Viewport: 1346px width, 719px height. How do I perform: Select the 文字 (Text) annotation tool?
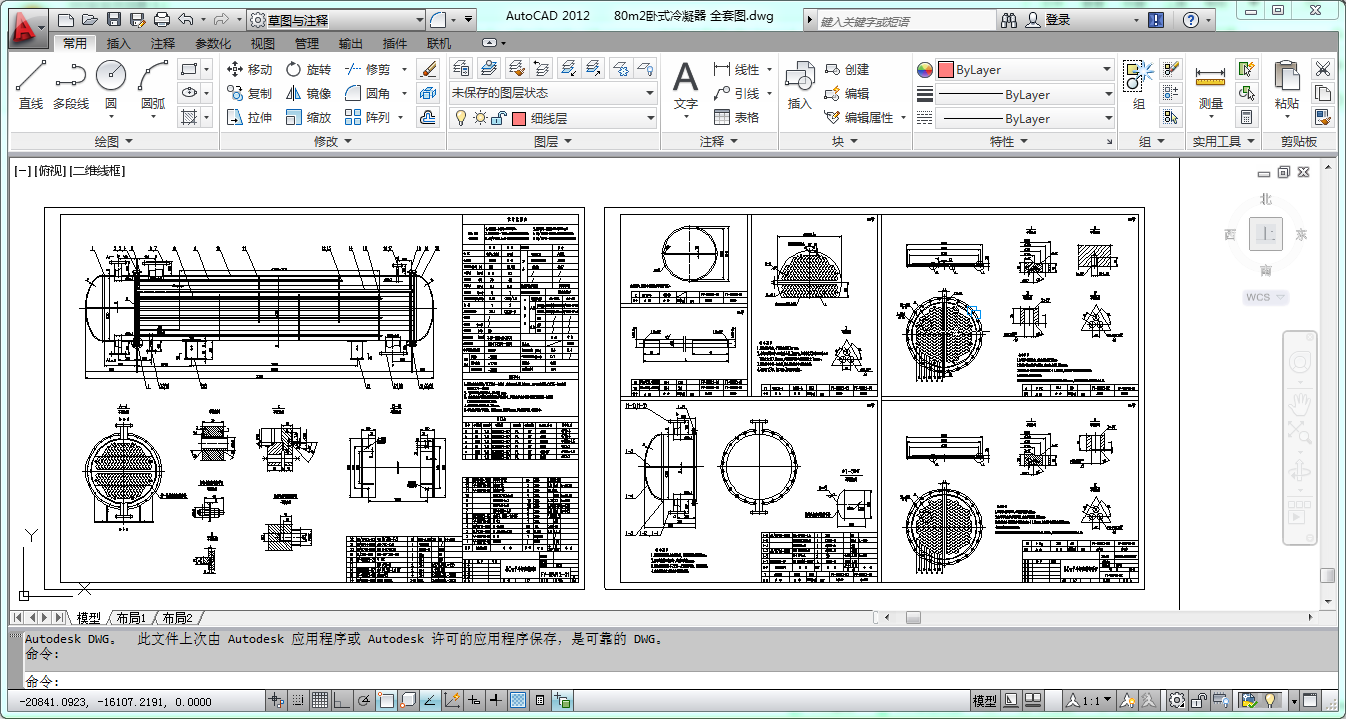pyautogui.click(x=685, y=84)
